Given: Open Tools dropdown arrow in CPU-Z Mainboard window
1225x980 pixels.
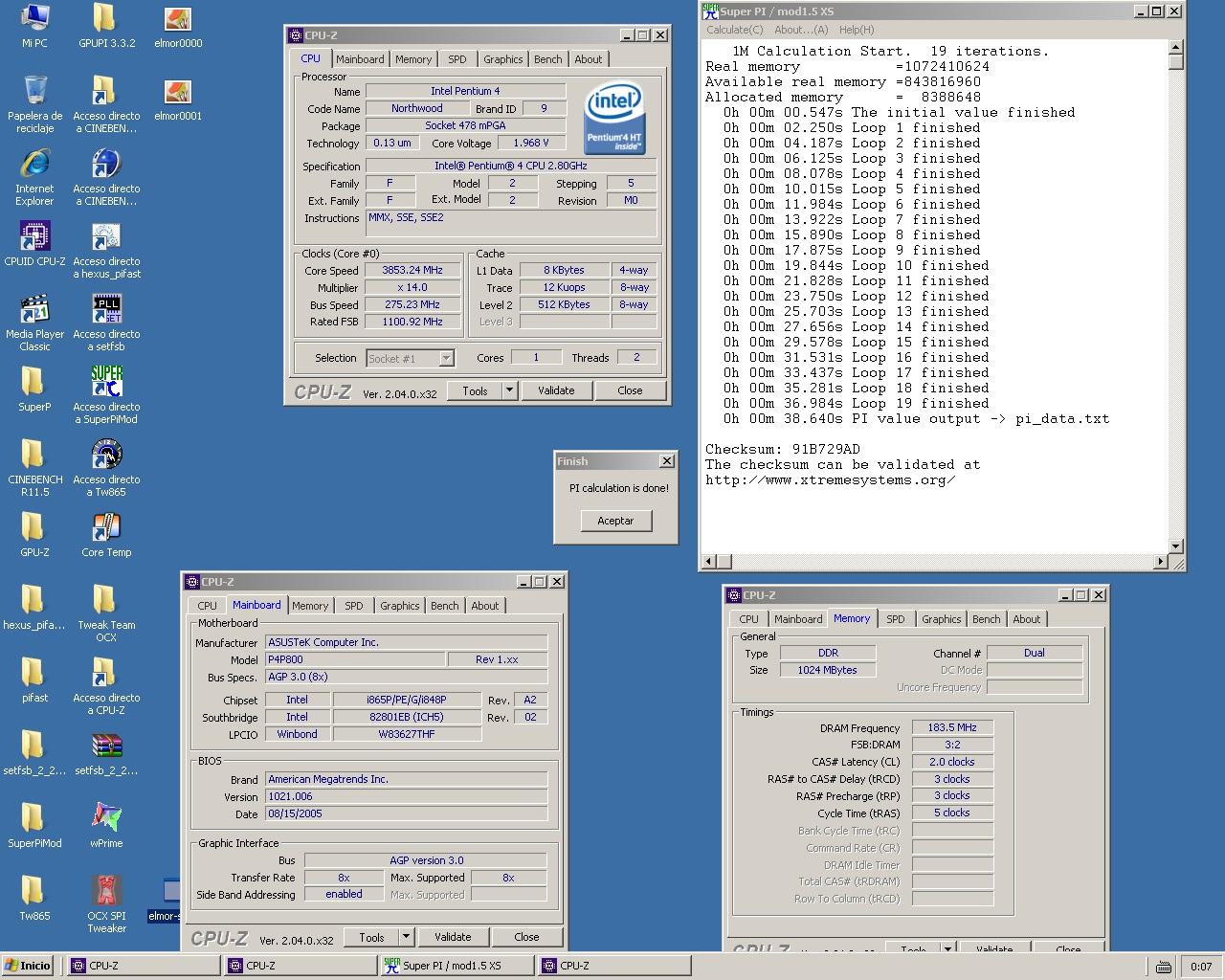Looking at the screenshot, I should pyautogui.click(x=406, y=937).
